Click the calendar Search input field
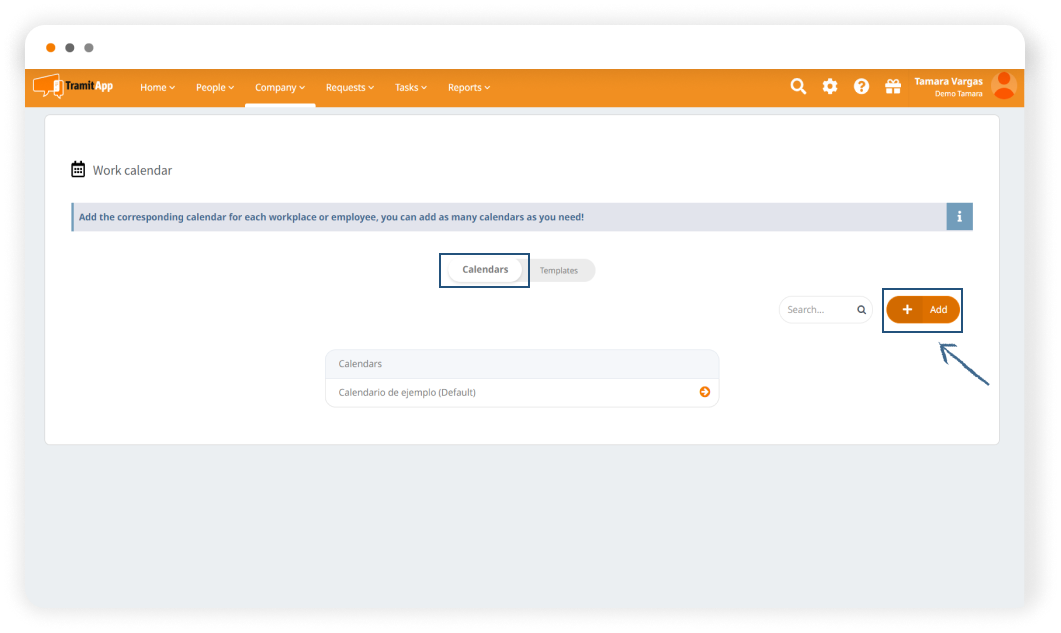 [818, 310]
